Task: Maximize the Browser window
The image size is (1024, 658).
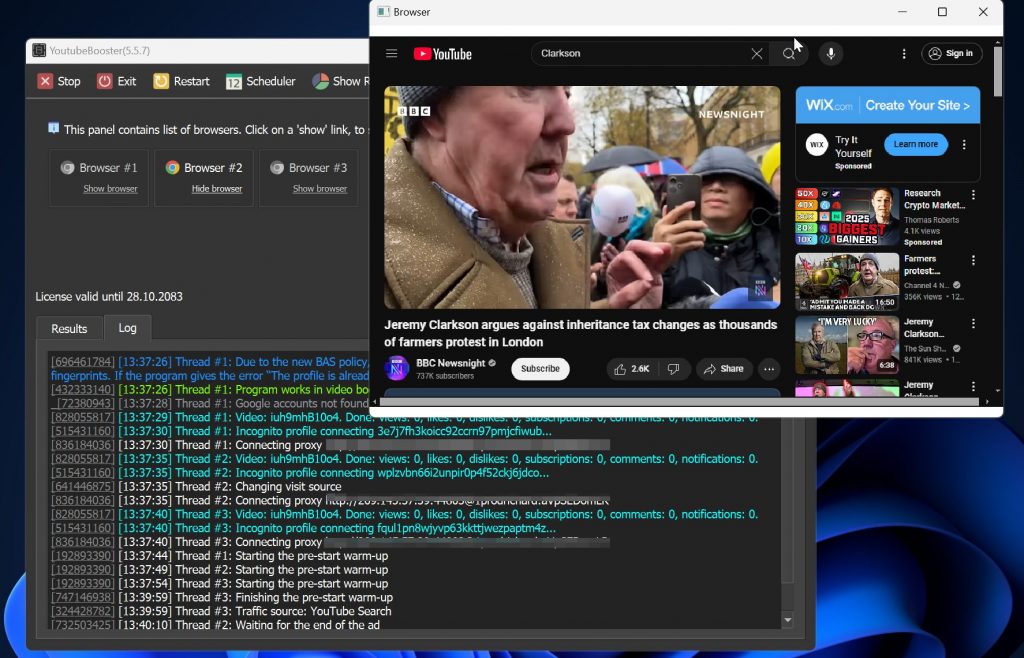Action: (942, 12)
